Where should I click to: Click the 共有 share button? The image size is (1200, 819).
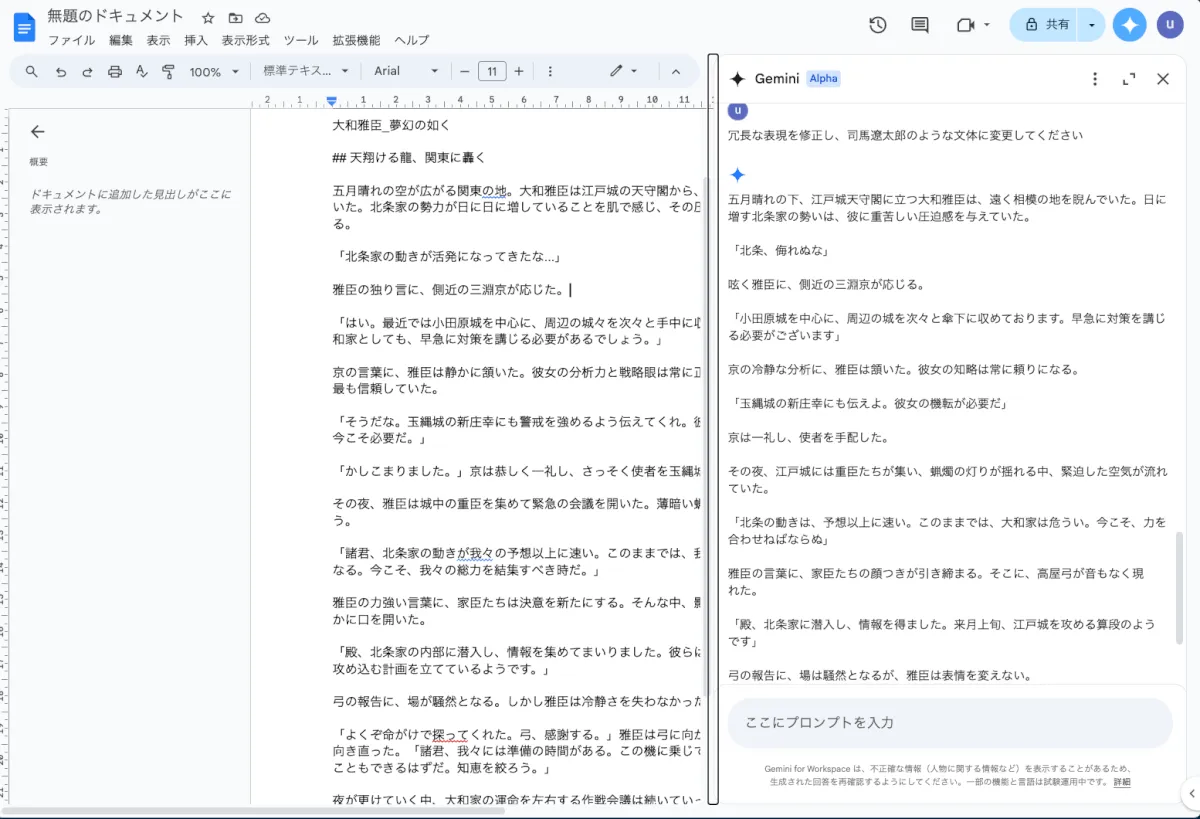pyautogui.click(x=1045, y=25)
